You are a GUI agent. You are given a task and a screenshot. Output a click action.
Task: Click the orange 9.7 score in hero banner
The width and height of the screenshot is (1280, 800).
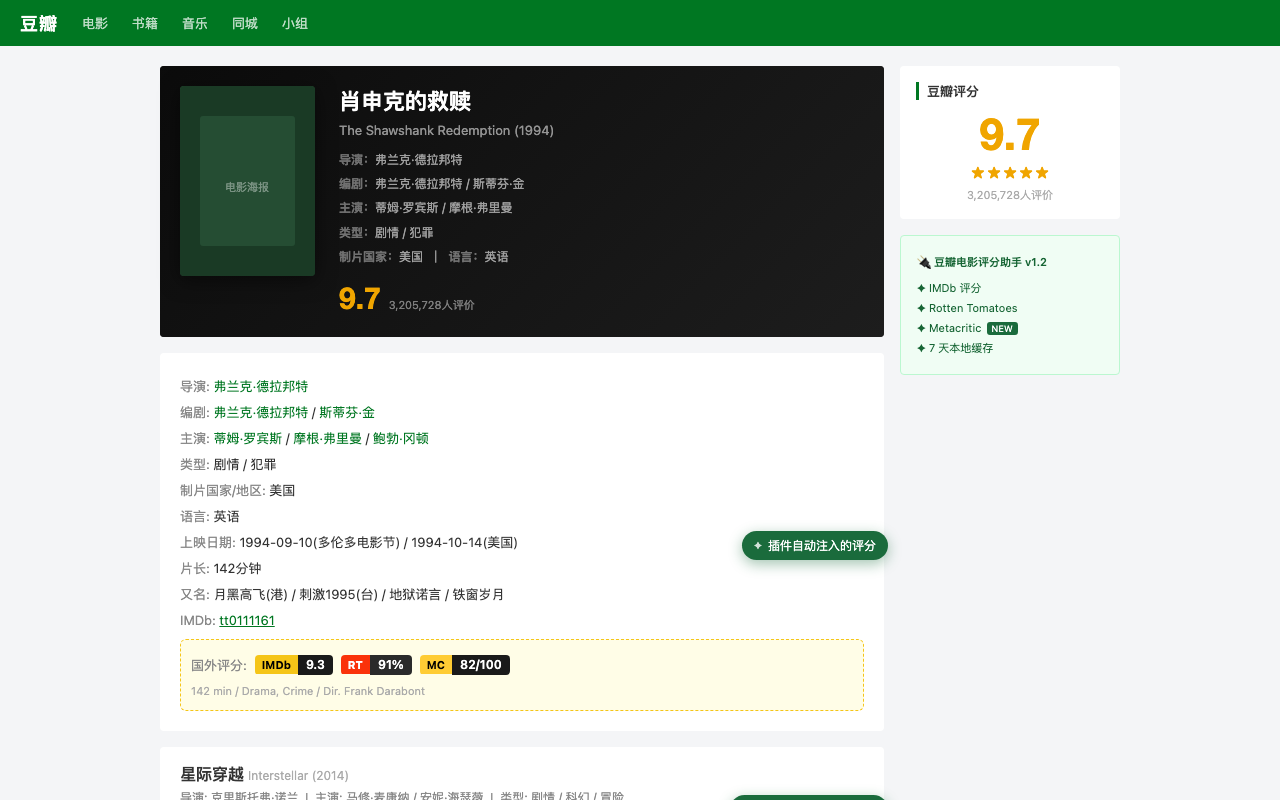coord(360,298)
